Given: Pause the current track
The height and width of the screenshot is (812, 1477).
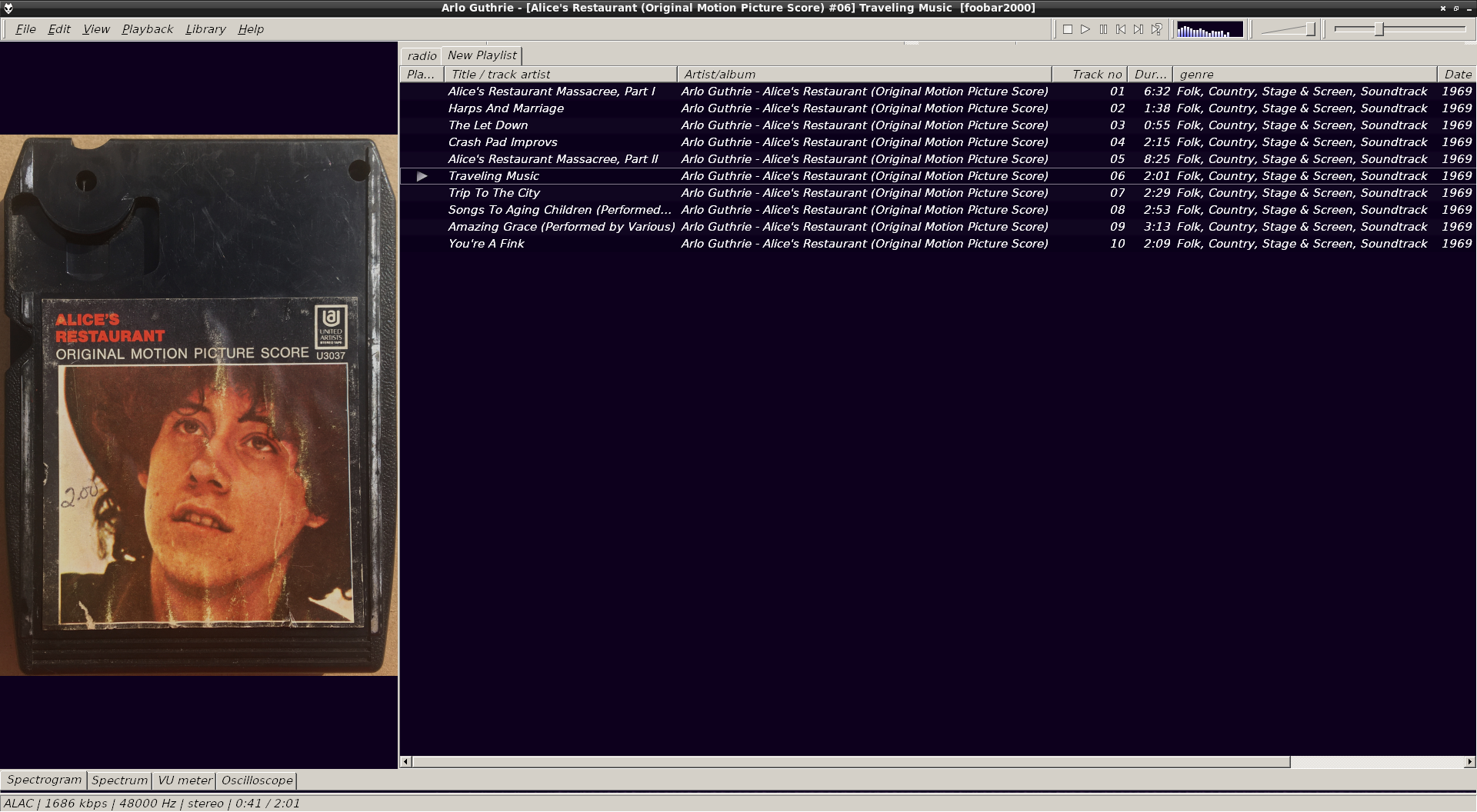Looking at the screenshot, I should [1103, 29].
